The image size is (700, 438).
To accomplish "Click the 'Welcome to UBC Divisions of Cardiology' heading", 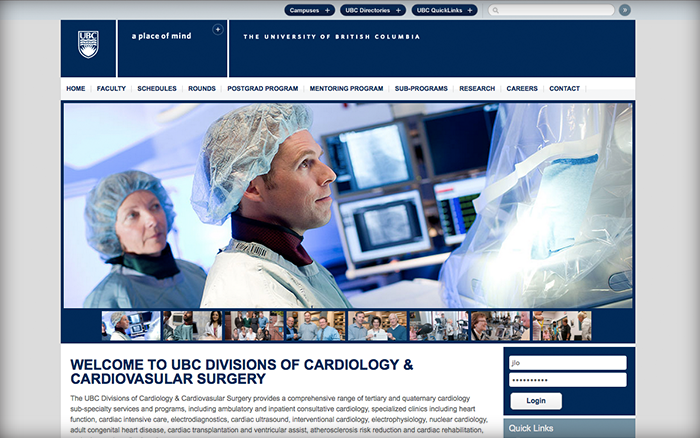I will 242,371.
